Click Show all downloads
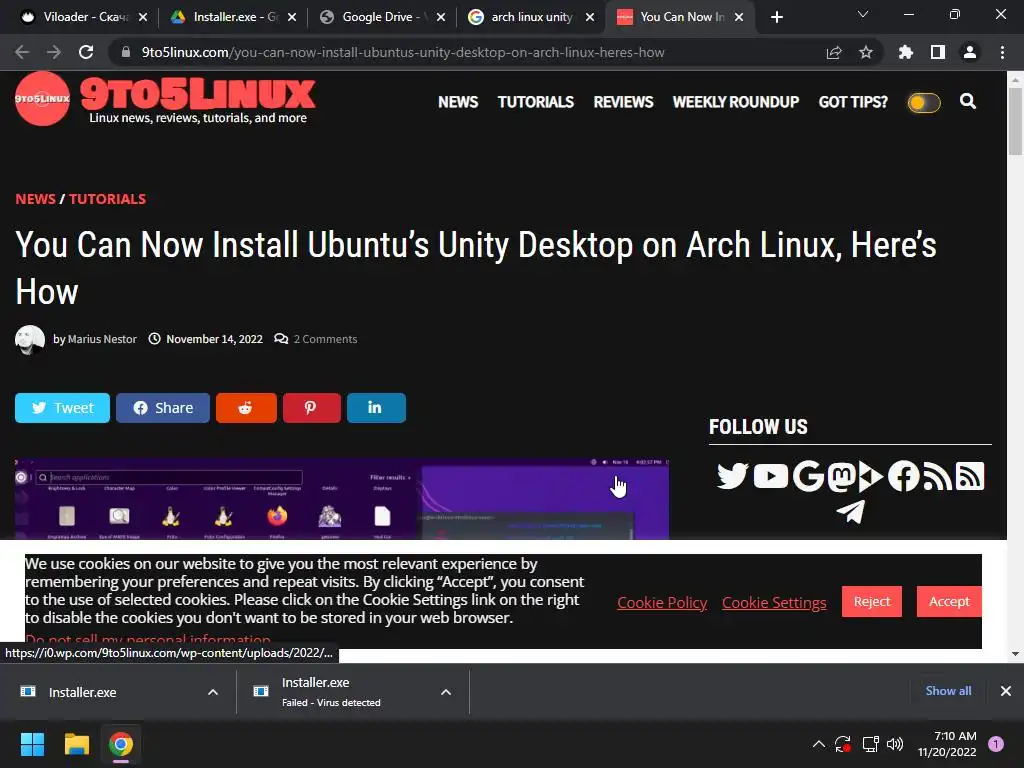This screenshot has height=768, width=1024. pyautogui.click(x=948, y=691)
